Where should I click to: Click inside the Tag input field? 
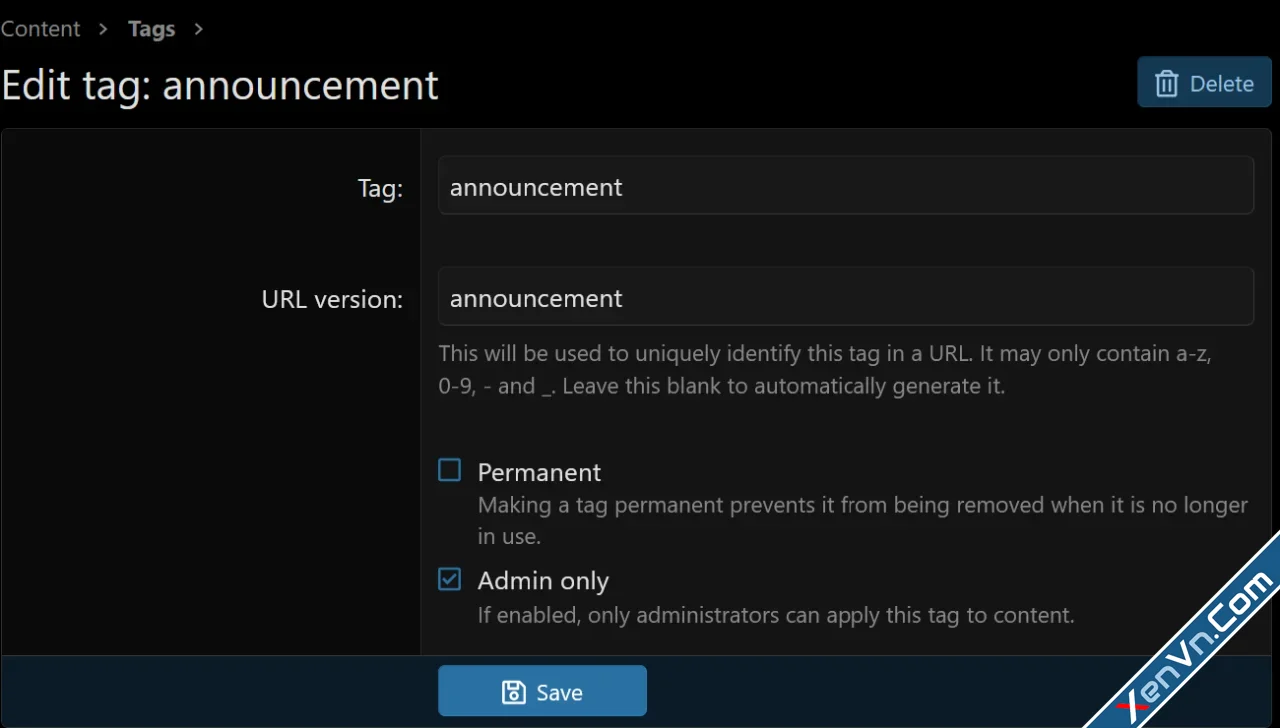pos(846,186)
